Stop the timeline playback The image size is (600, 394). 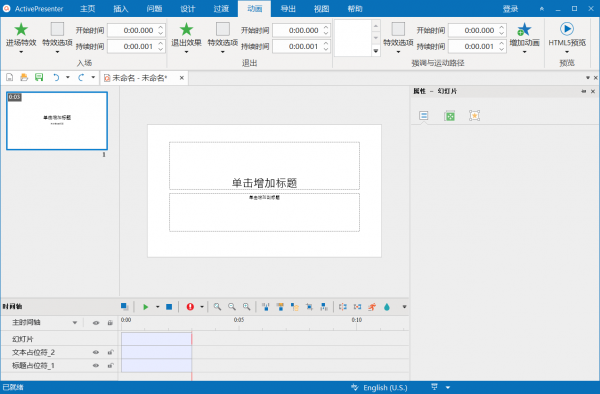pyautogui.click(x=169, y=307)
